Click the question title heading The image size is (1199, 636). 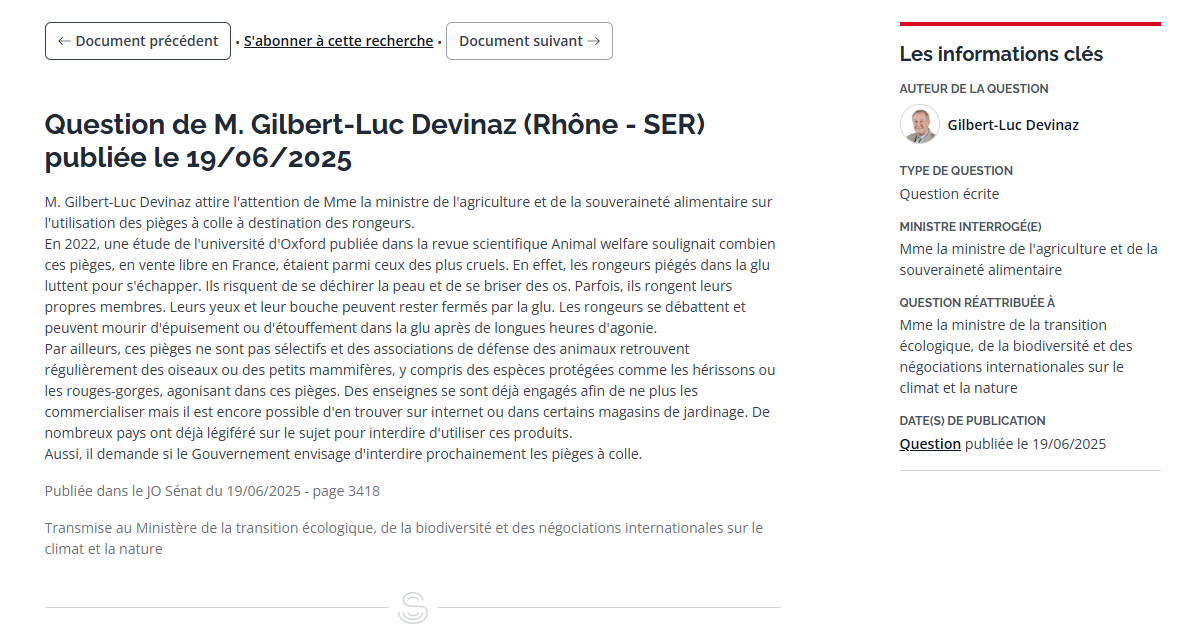tap(375, 141)
